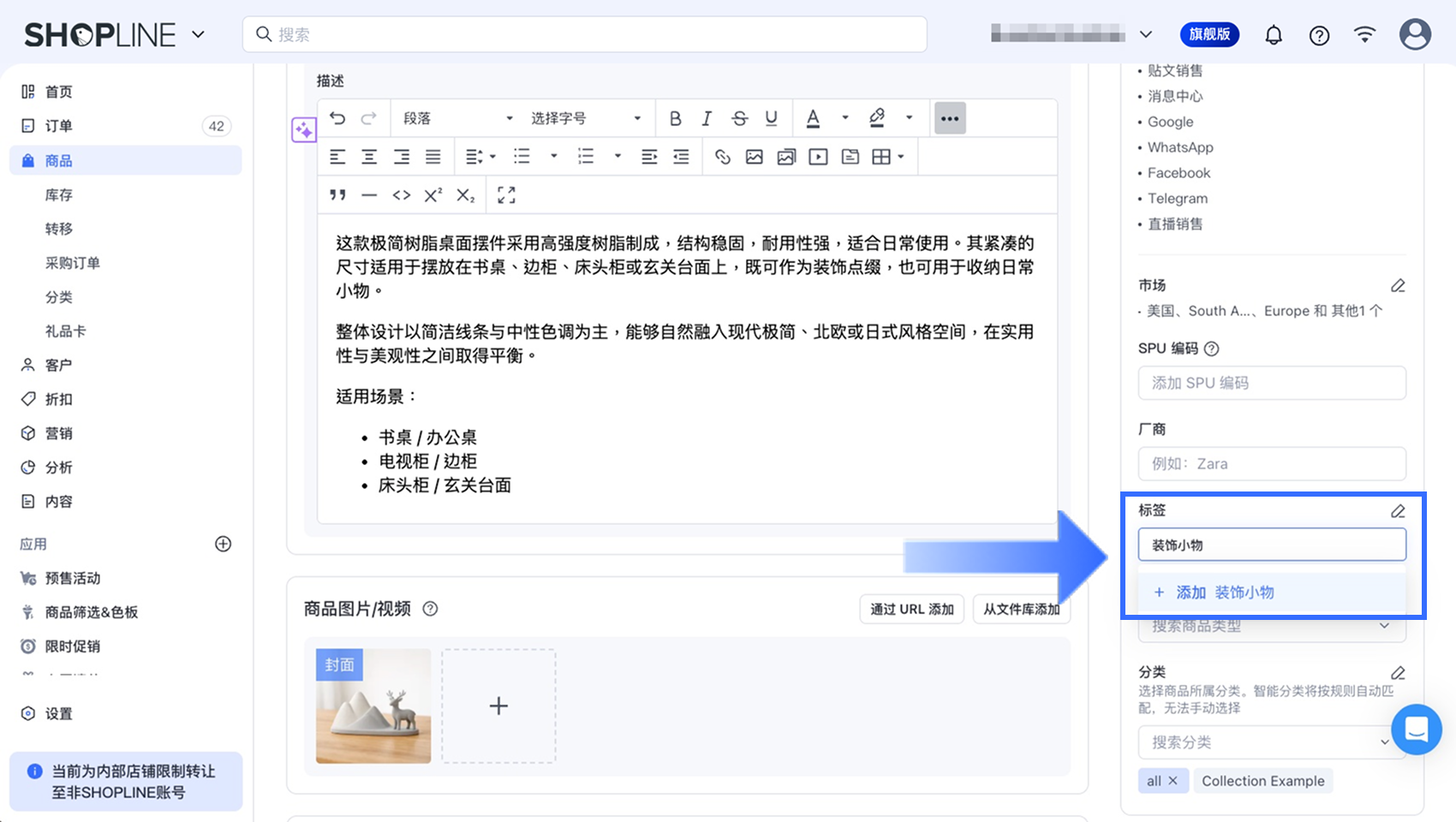This screenshot has width=1456, height=822.
Task: Undo the last edit in description editor
Action: click(337, 118)
